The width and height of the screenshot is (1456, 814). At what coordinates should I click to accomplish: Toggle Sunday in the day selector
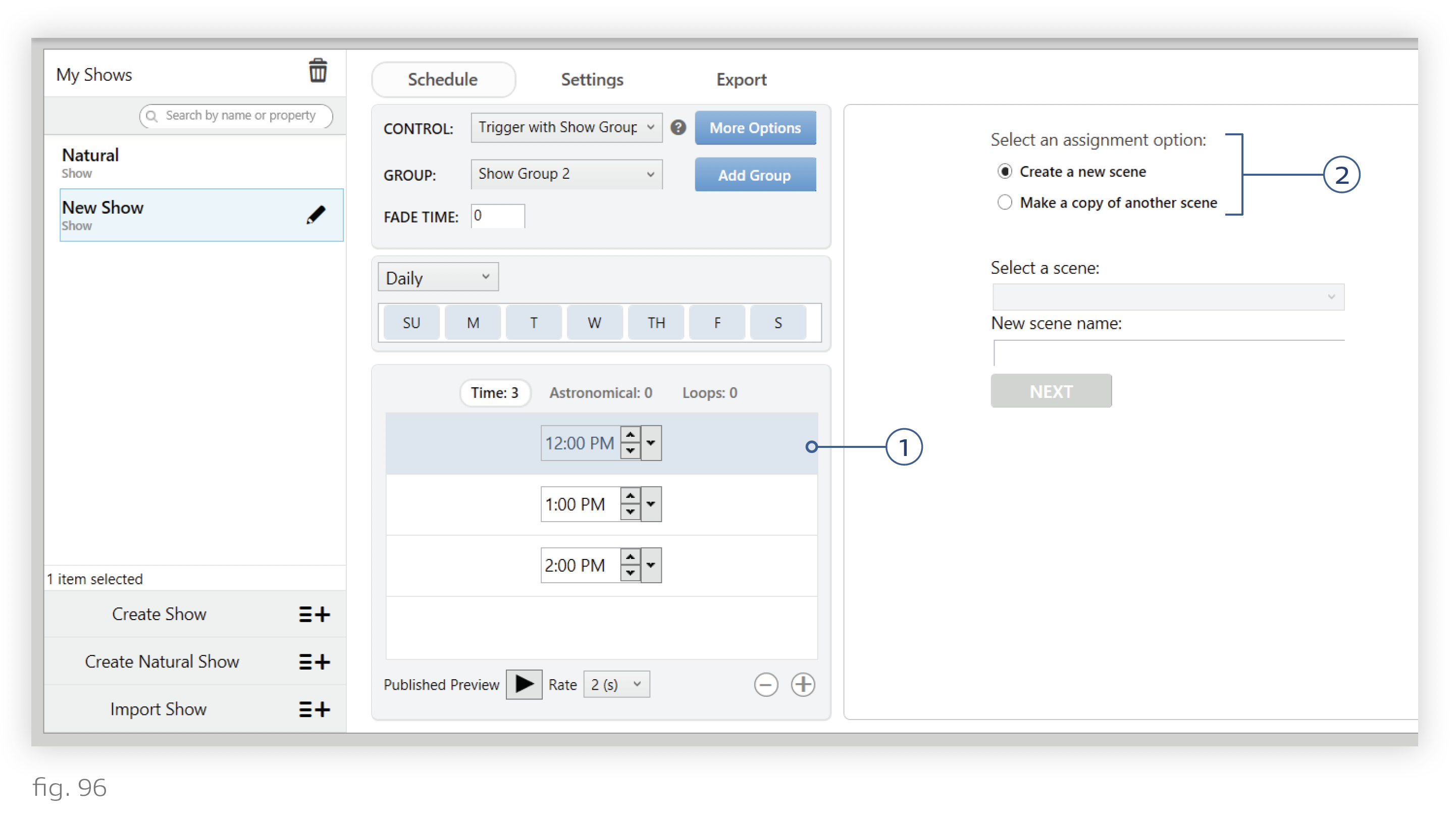tap(411, 323)
